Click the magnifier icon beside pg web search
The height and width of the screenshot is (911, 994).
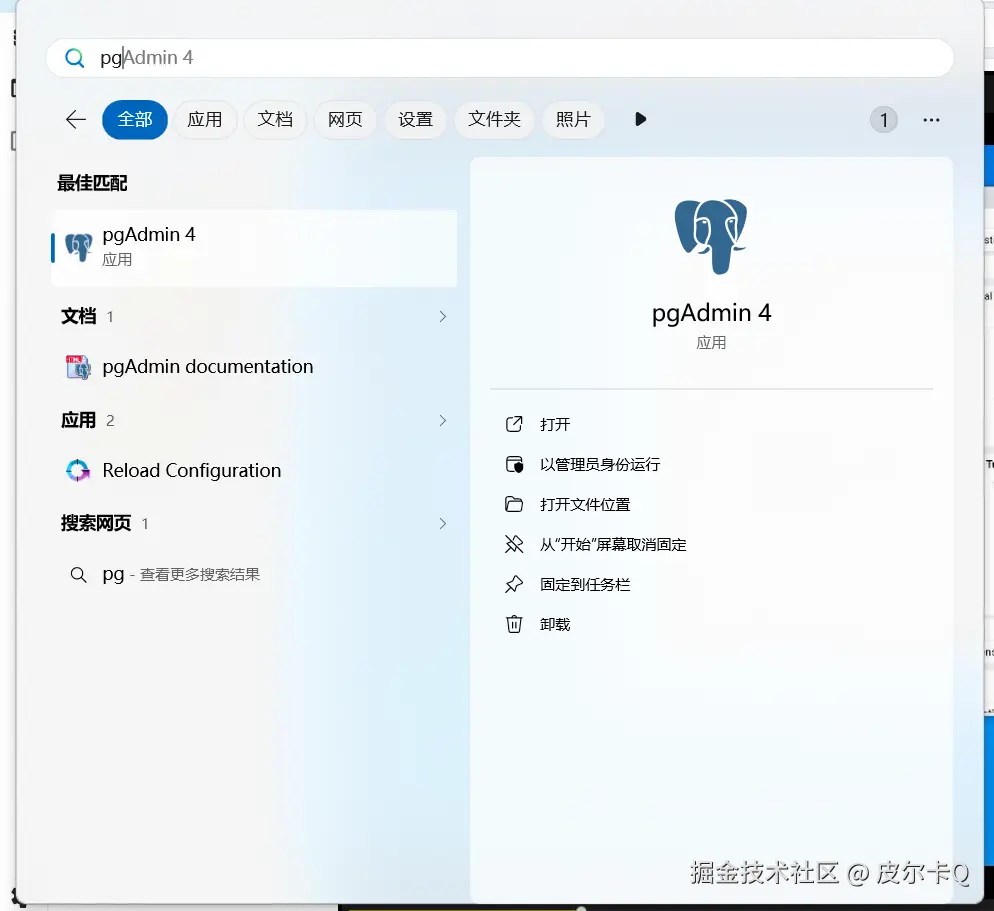[x=78, y=575]
